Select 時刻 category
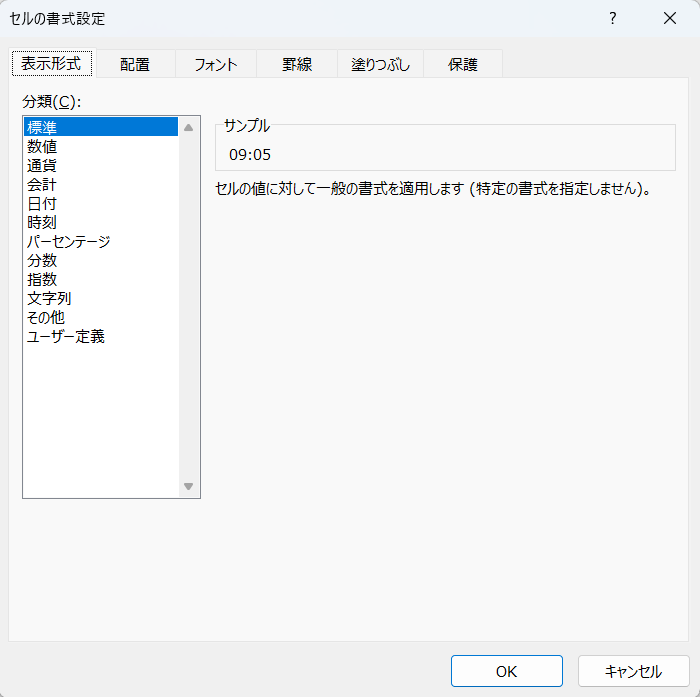Screen dimensions: 700x697 coord(101,222)
